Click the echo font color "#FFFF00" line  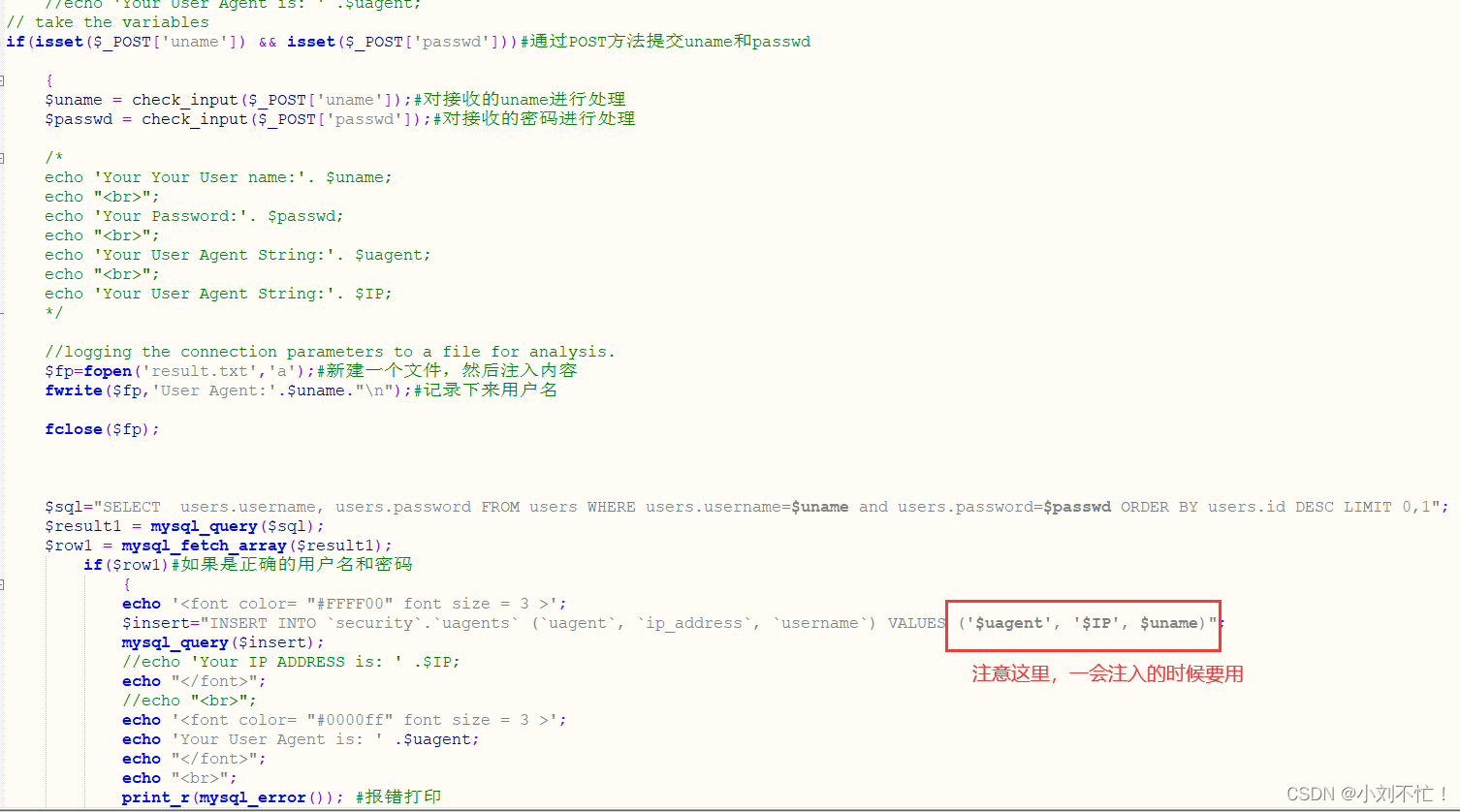tap(344, 604)
